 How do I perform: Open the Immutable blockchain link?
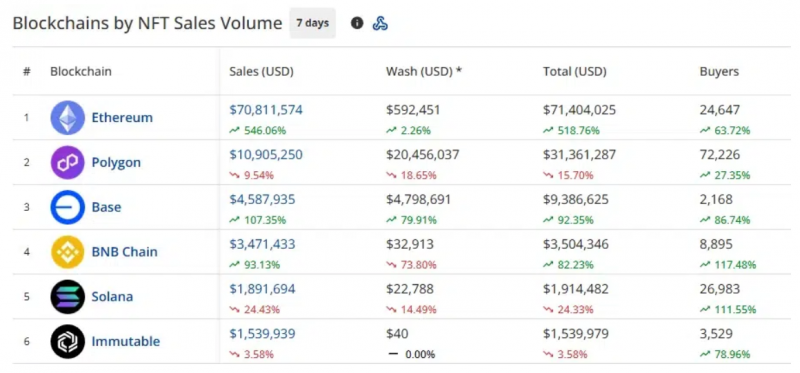[x=126, y=341]
